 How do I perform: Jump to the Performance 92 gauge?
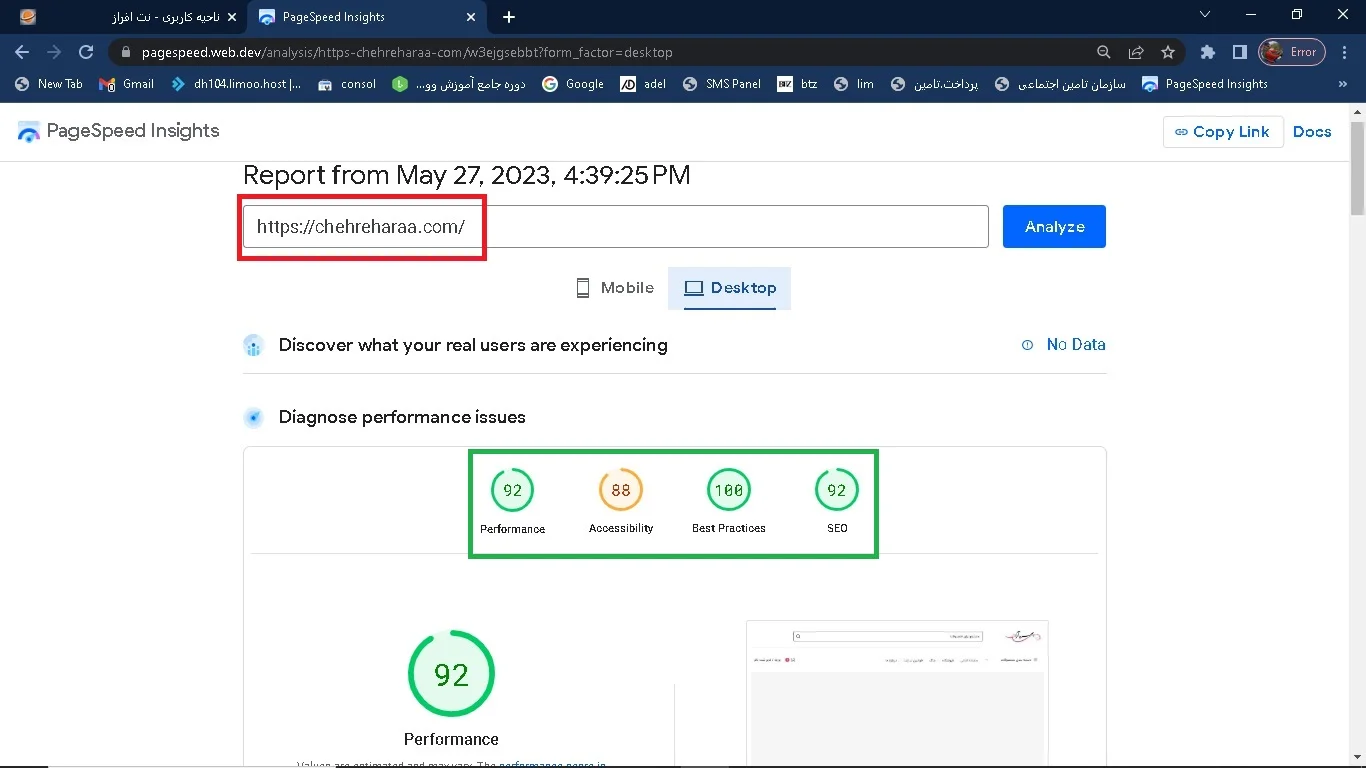pyautogui.click(x=512, y=503)
